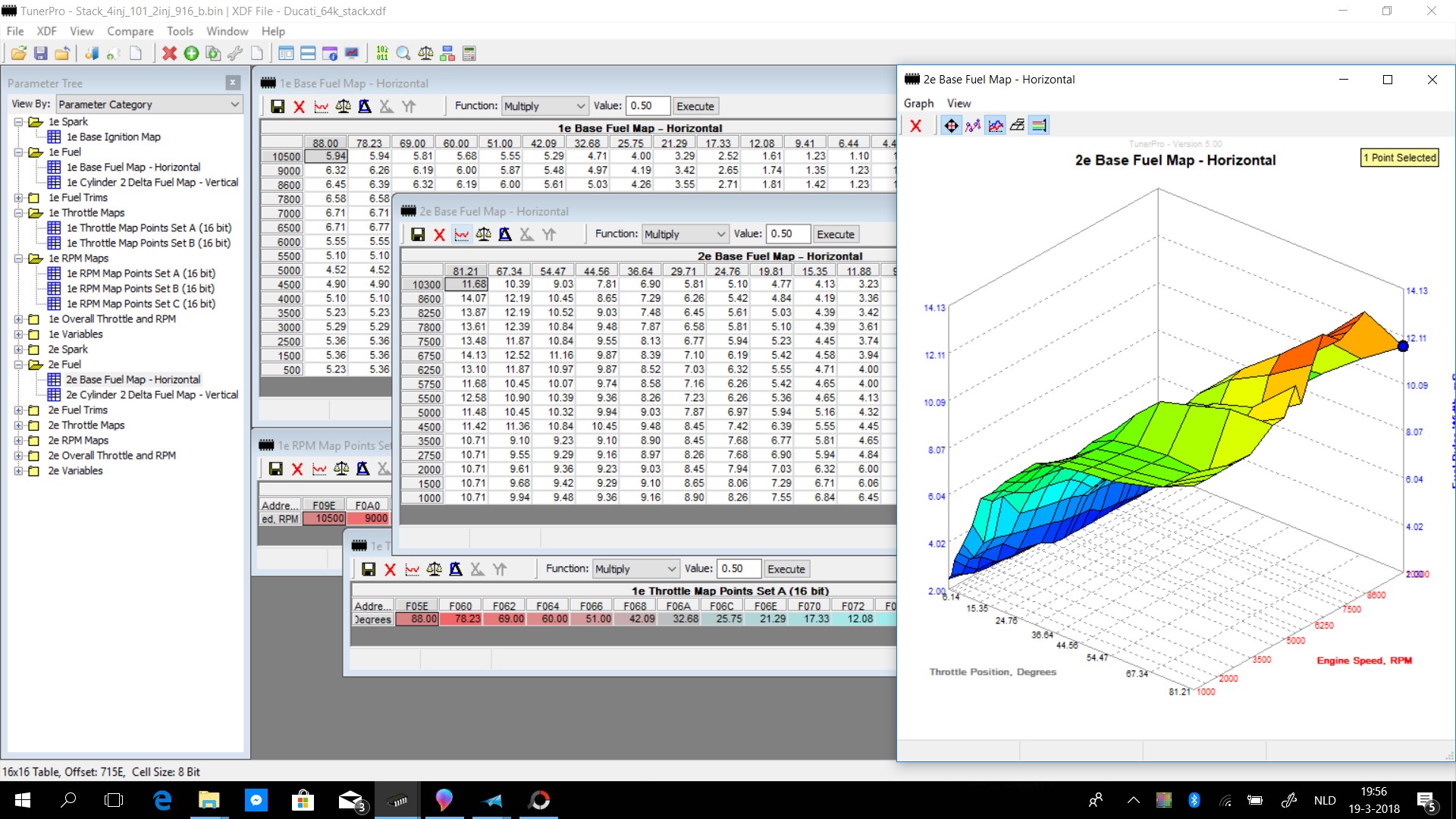Click Execute button in 2e Base Fuel Map toolbar

click(x=835, y=233)
